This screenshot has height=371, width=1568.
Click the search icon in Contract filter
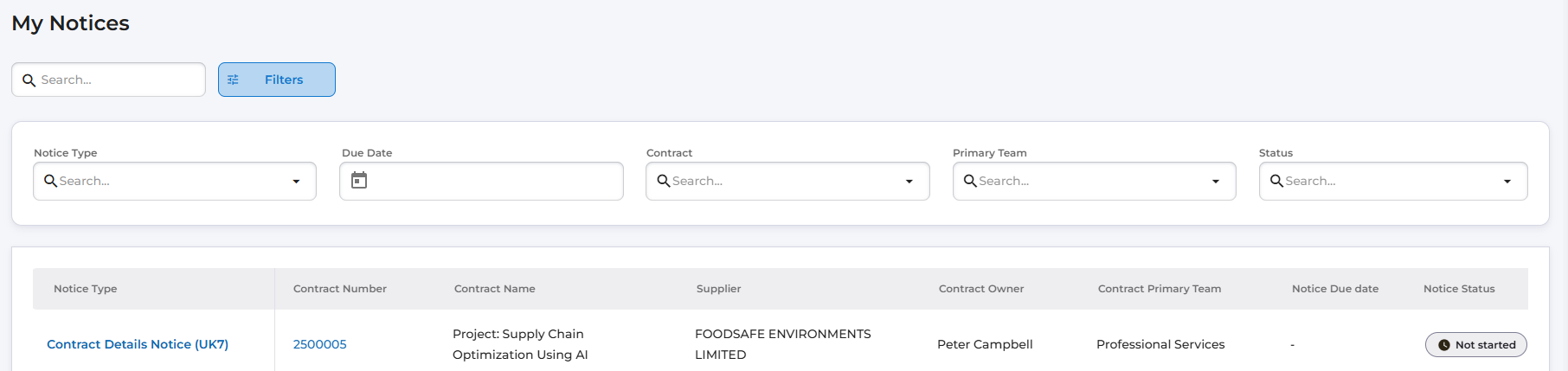(664, 181)
